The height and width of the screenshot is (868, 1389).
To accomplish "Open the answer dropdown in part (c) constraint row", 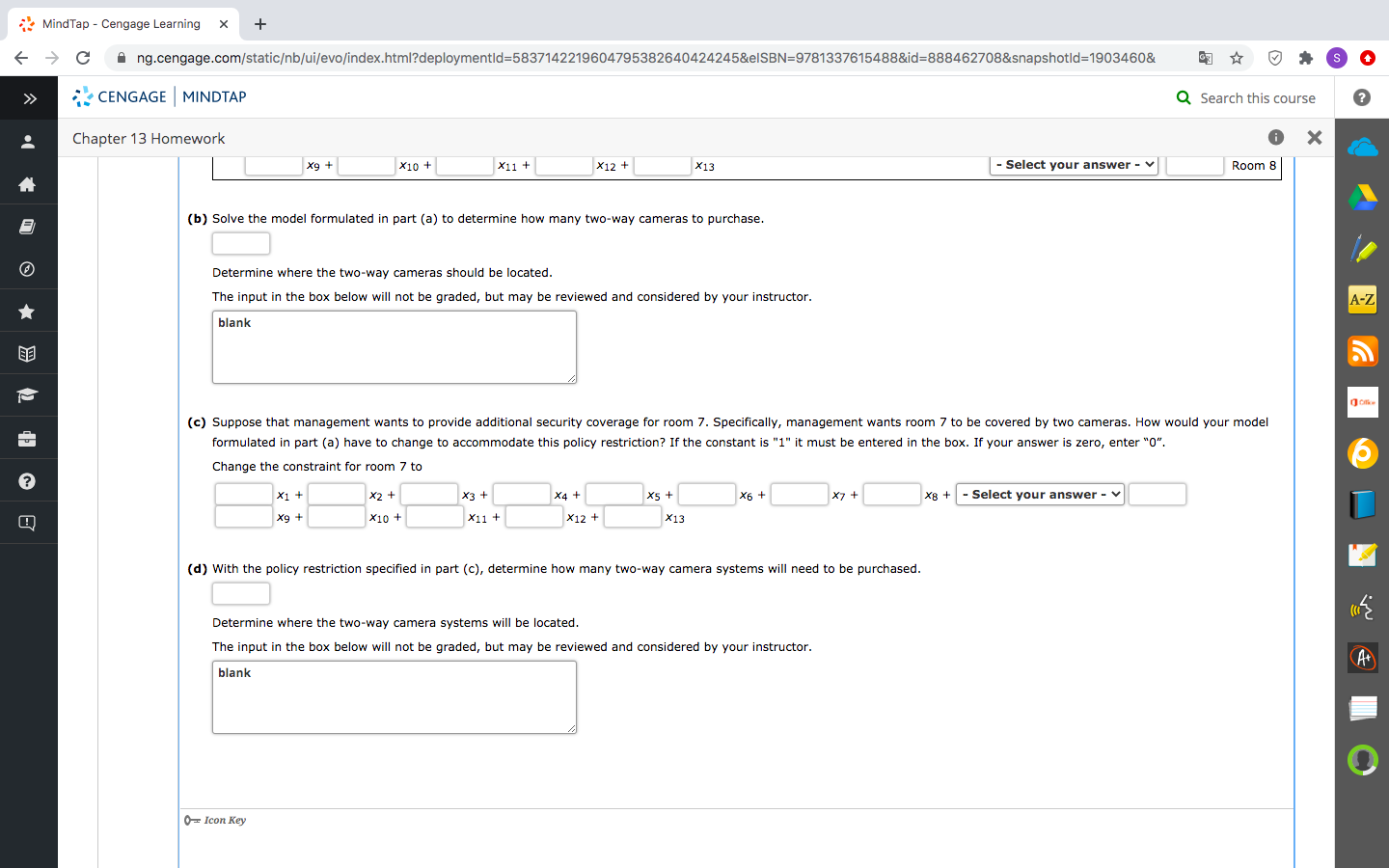I will tap(1040, 494).
